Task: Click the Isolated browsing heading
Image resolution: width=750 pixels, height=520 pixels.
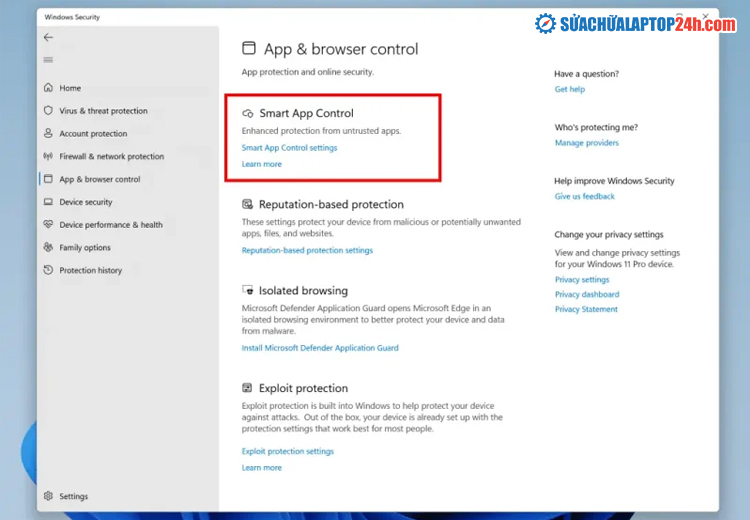Action: (x=303, y=291)
